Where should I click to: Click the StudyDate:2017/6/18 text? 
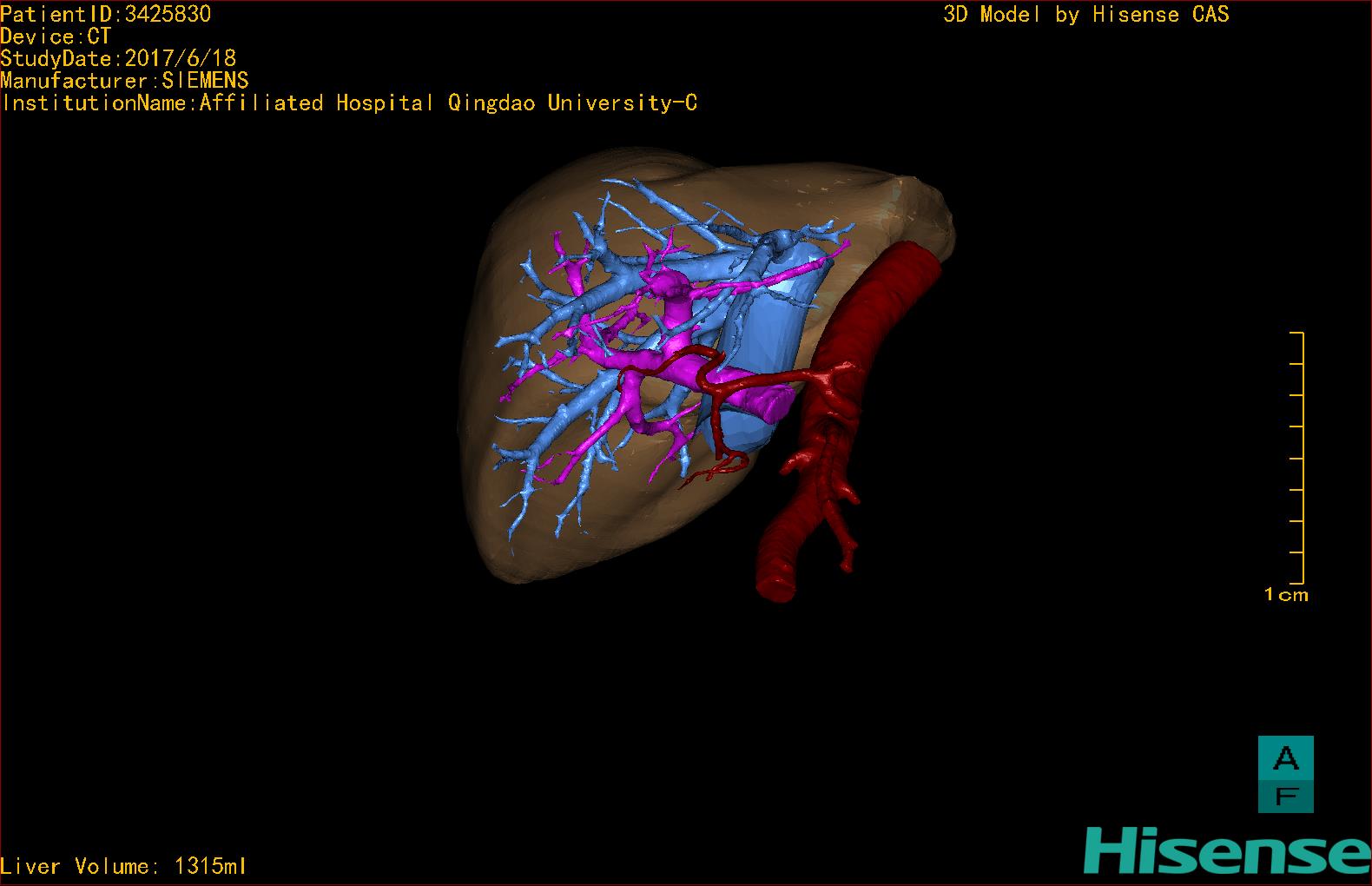tap(118, 58)
